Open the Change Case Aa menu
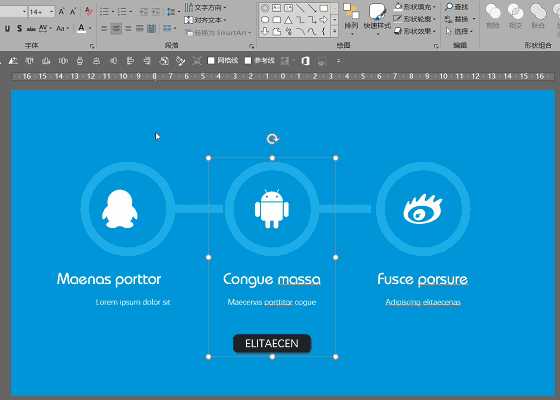 coord(62,28)
